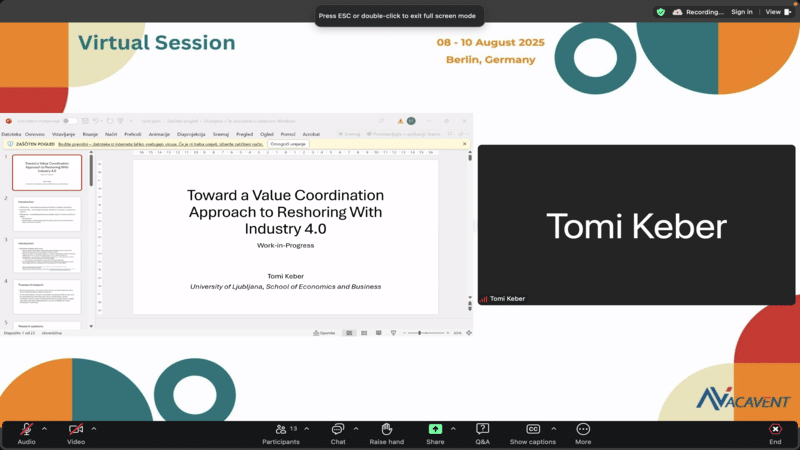Unmute microphone using the Audio icon

click(x=26, y=429)
